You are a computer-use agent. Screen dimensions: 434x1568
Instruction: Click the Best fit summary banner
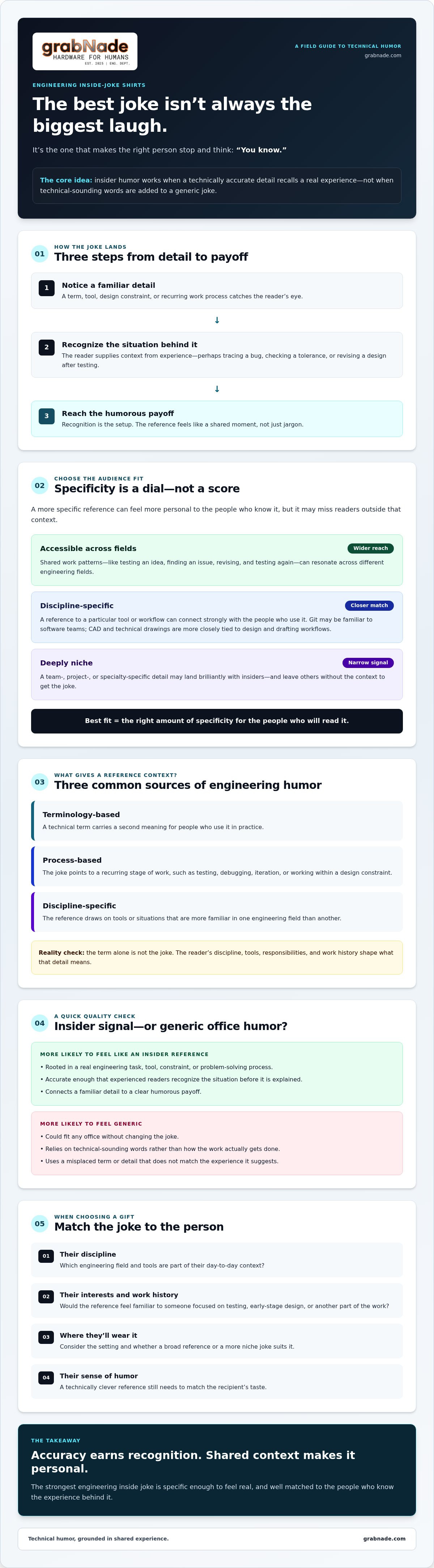217,721
